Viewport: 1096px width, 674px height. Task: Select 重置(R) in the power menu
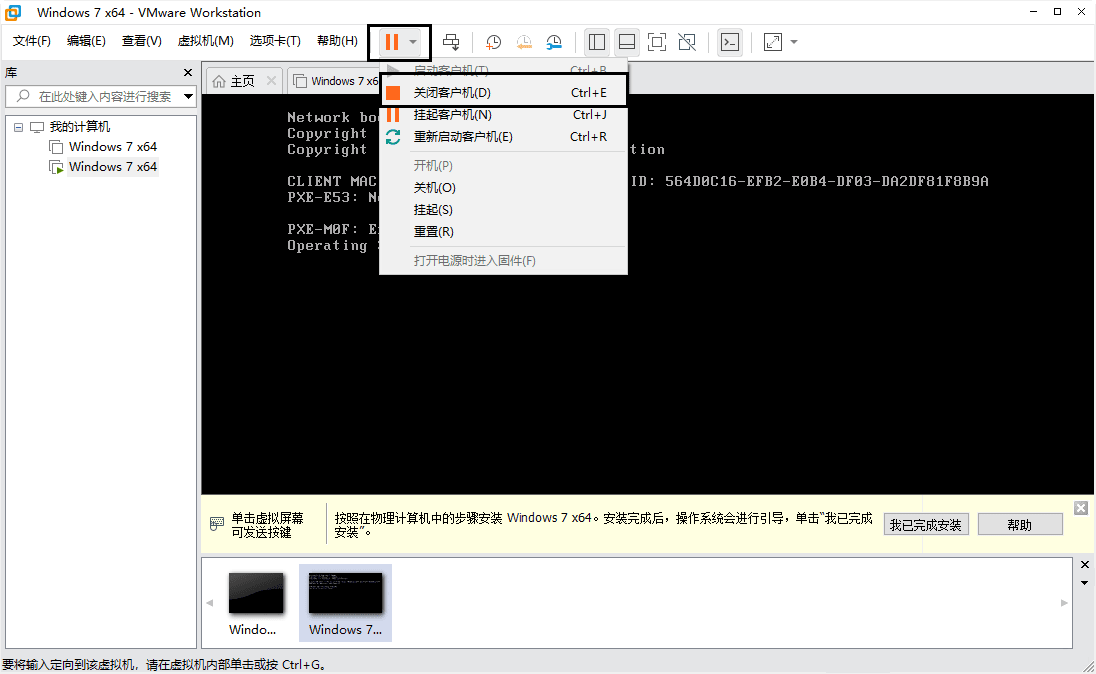(x=503, y=231)
